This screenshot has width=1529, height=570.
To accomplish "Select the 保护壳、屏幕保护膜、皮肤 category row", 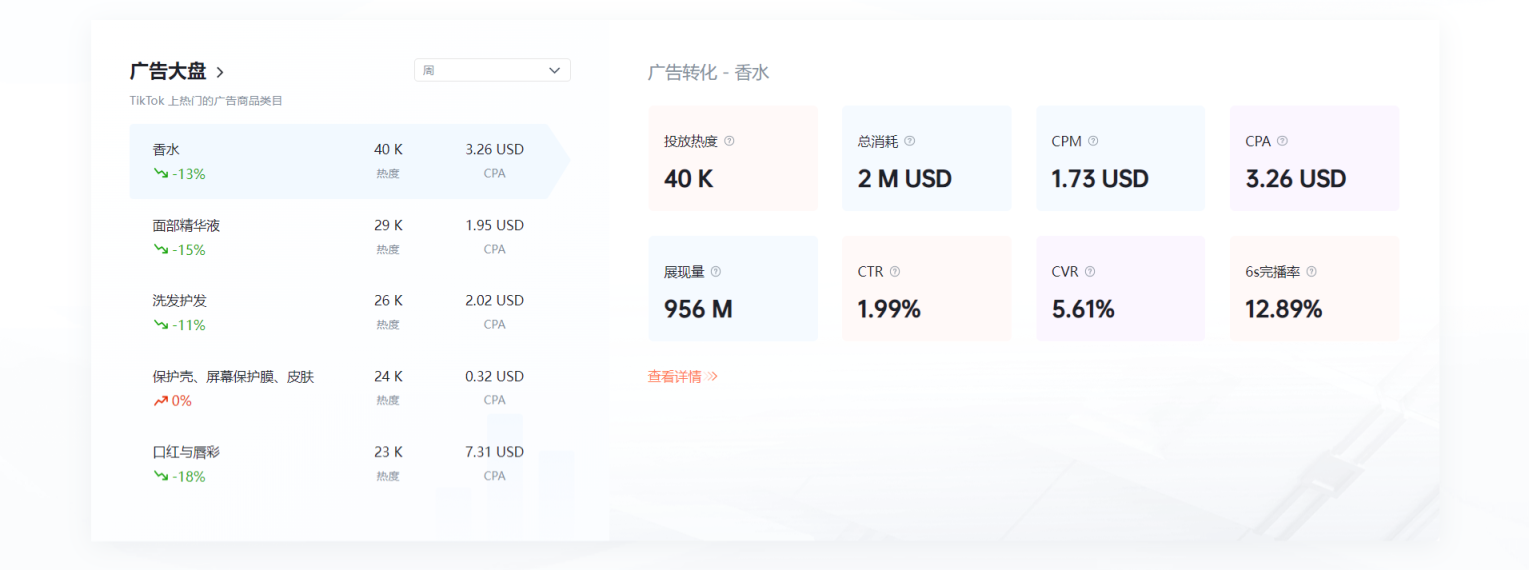I will (x=340, y=388).
